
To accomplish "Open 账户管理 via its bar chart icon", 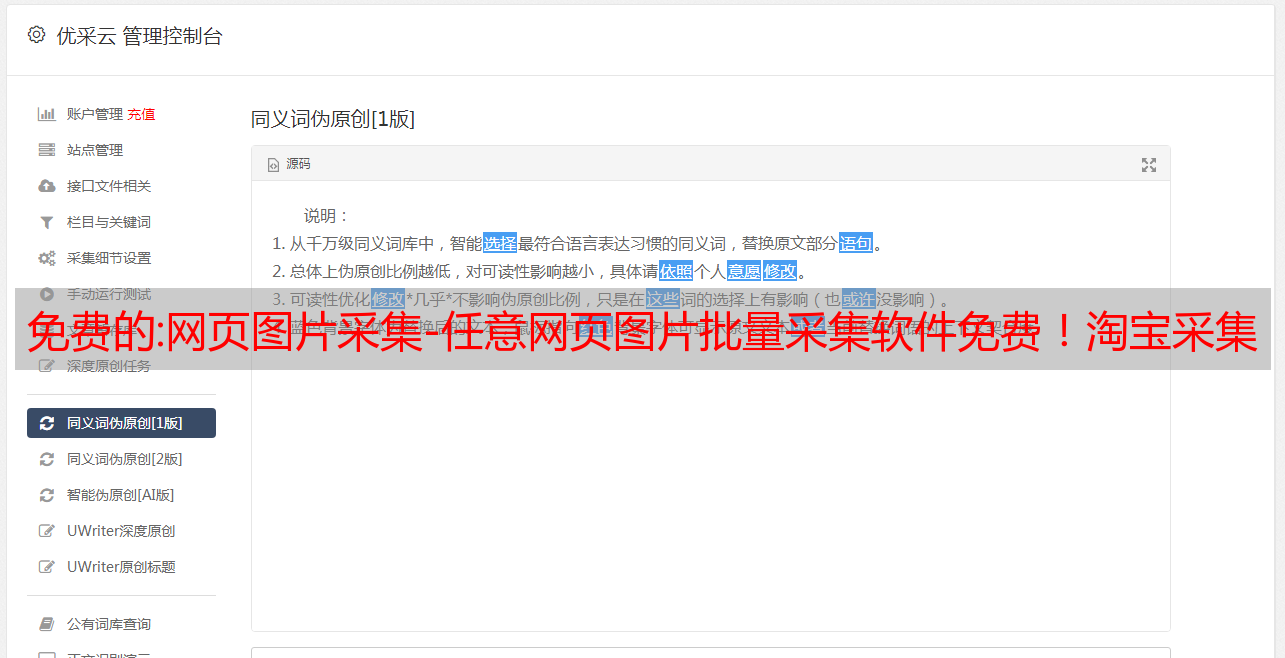I will tap(46, 114).
